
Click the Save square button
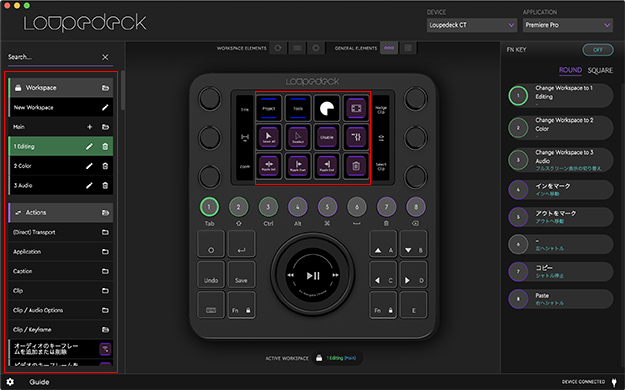[241, 274]
